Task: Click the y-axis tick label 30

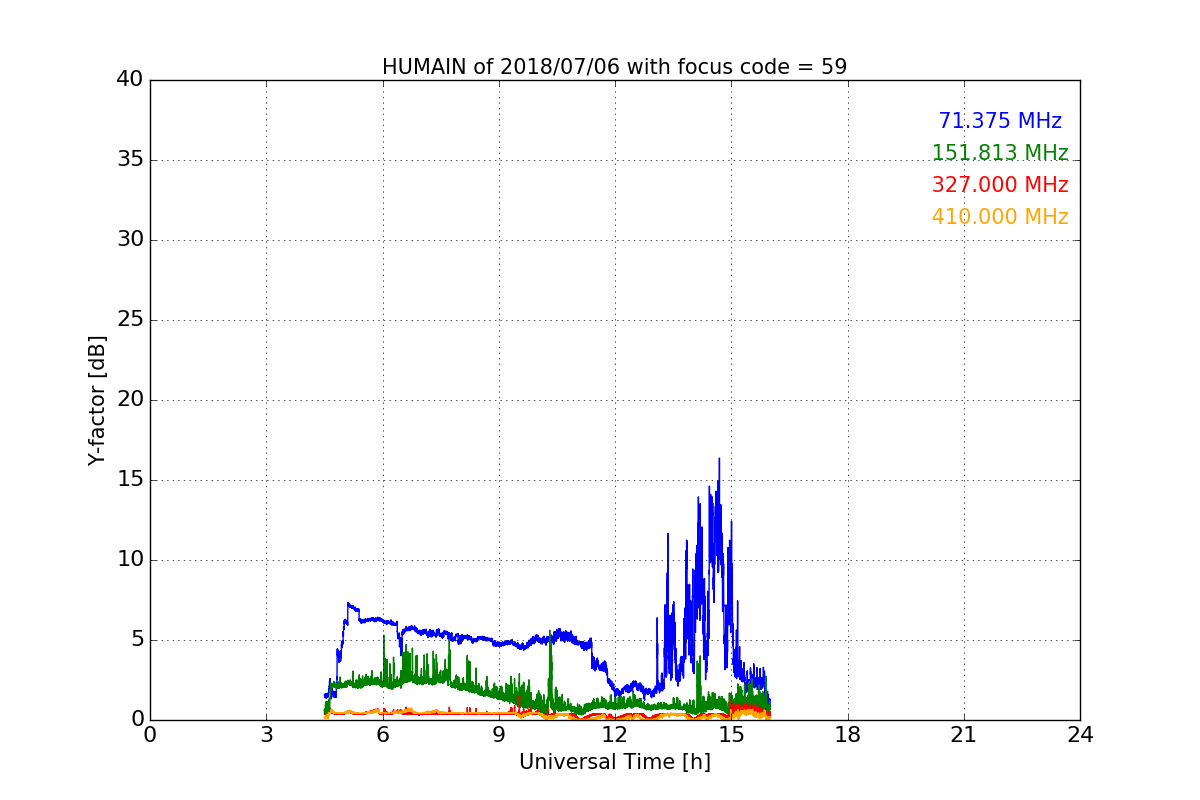Action: [x=130, y=240]
